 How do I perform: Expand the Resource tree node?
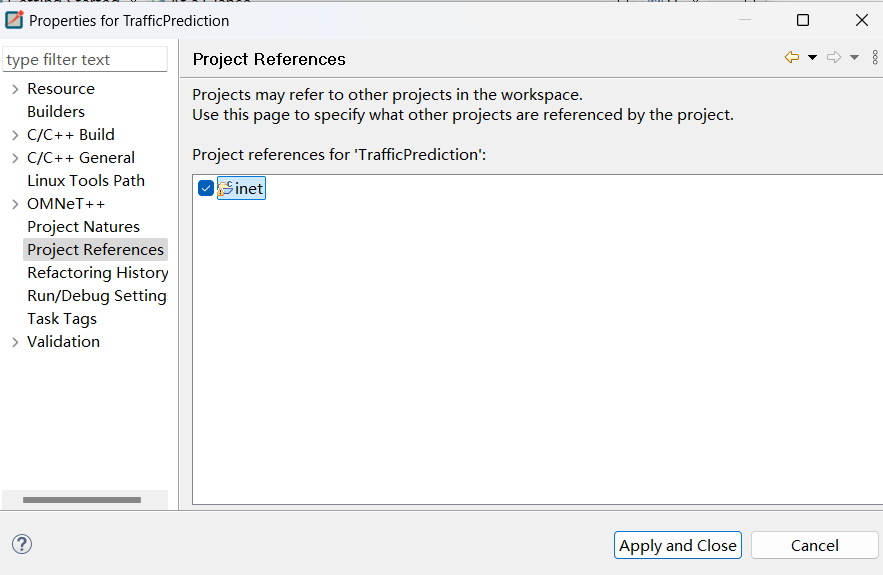point(15,89)
